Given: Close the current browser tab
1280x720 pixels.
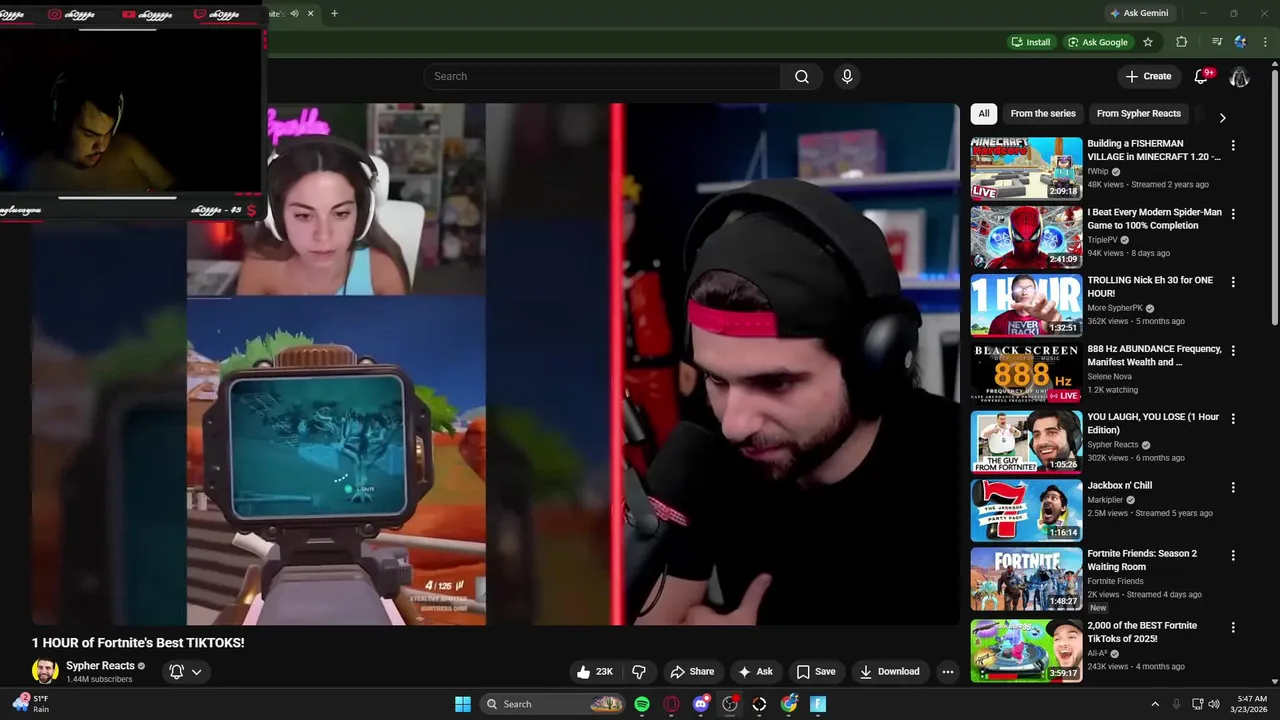Looking at the screenshot, I should (310, 13).
